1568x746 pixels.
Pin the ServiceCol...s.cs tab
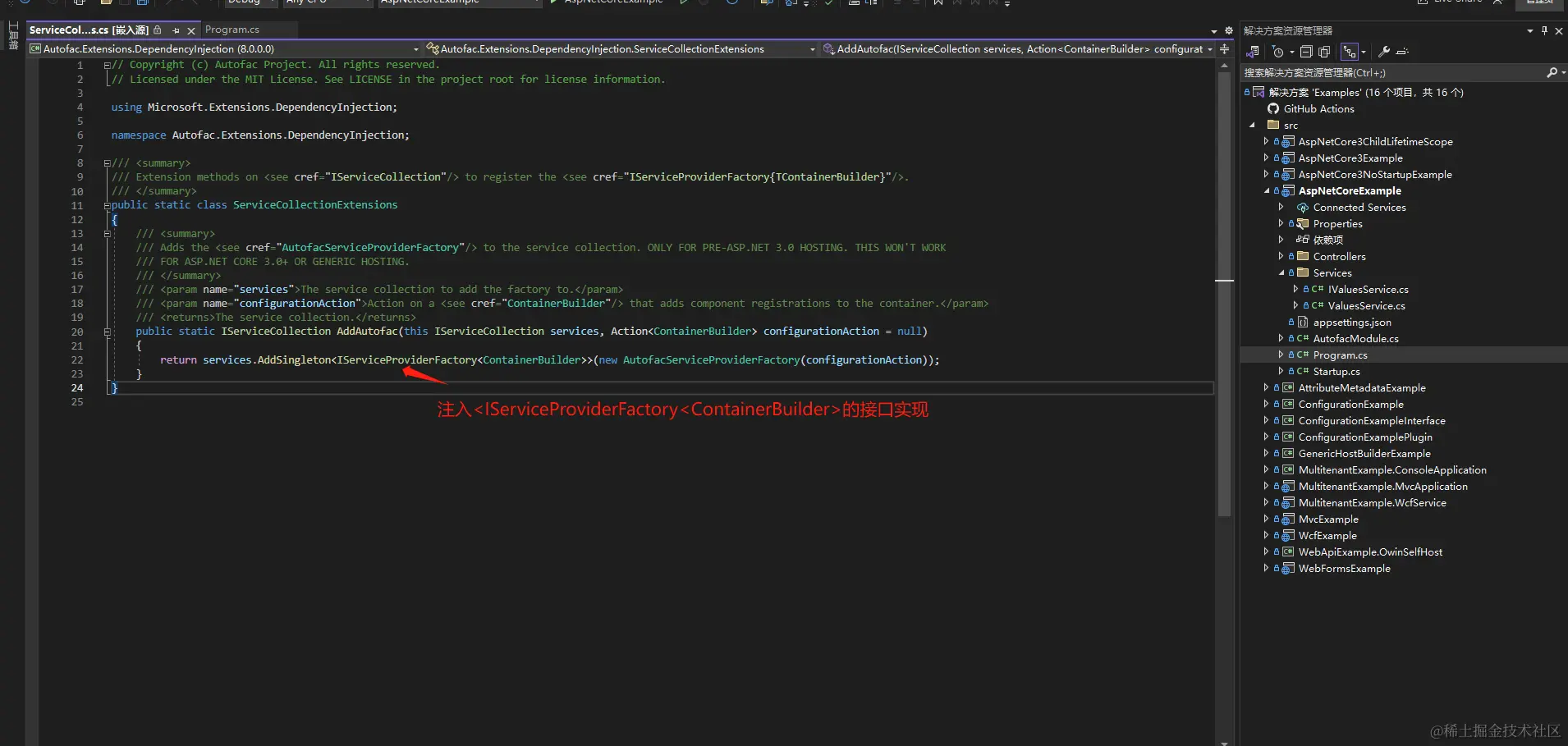[176, 30]
